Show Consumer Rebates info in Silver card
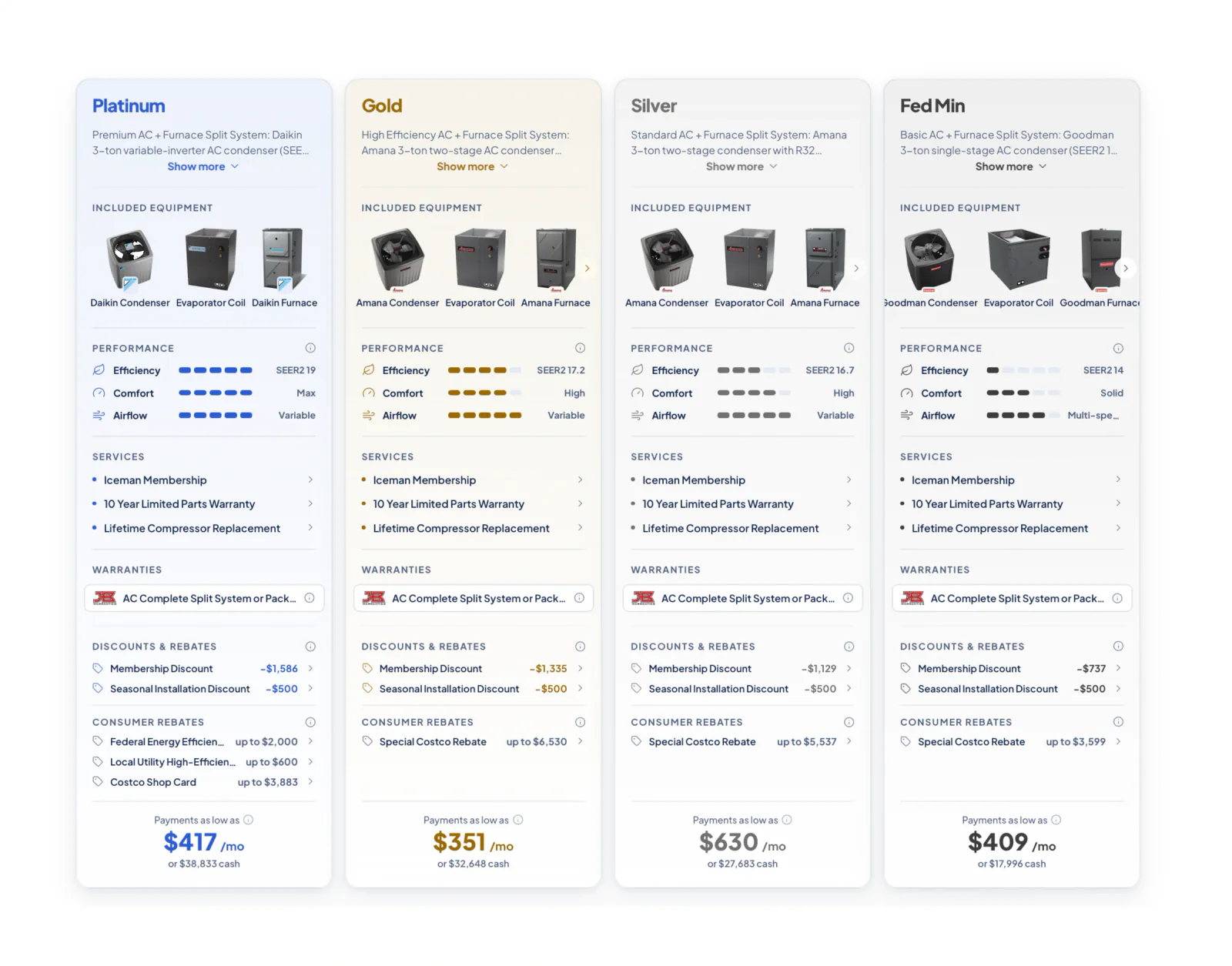Viewport: 1232px width, 966px height. (x=849, y=722)
